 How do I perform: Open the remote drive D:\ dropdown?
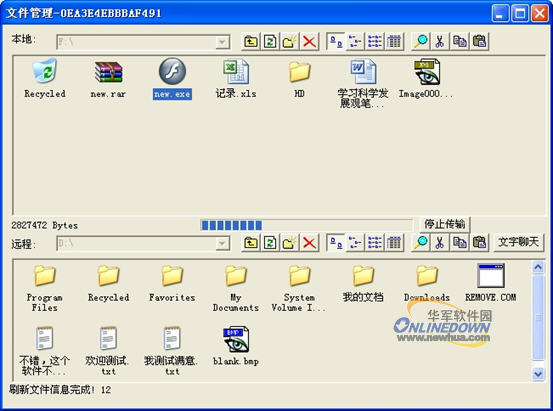pyautogui.click(x=222, y=243)
